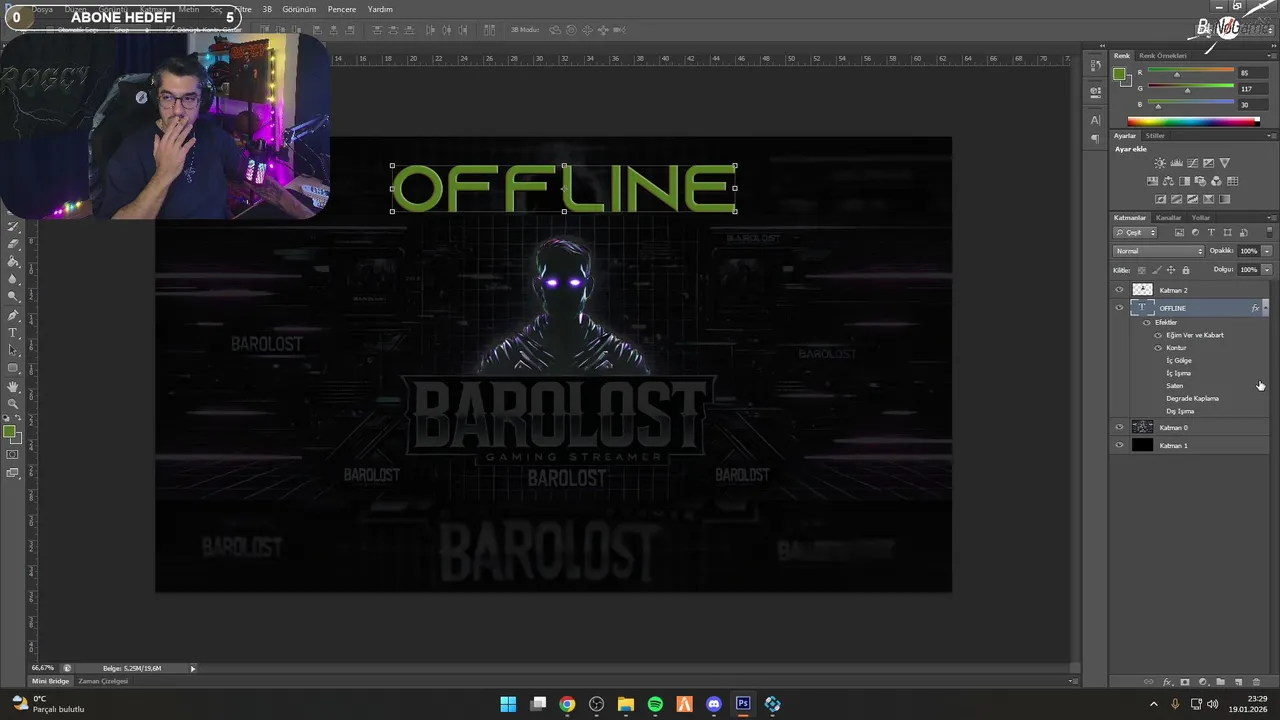Add a Color Balance adjustment
The height and width of the screenshot is (720, 1280).
(1168, 181)
